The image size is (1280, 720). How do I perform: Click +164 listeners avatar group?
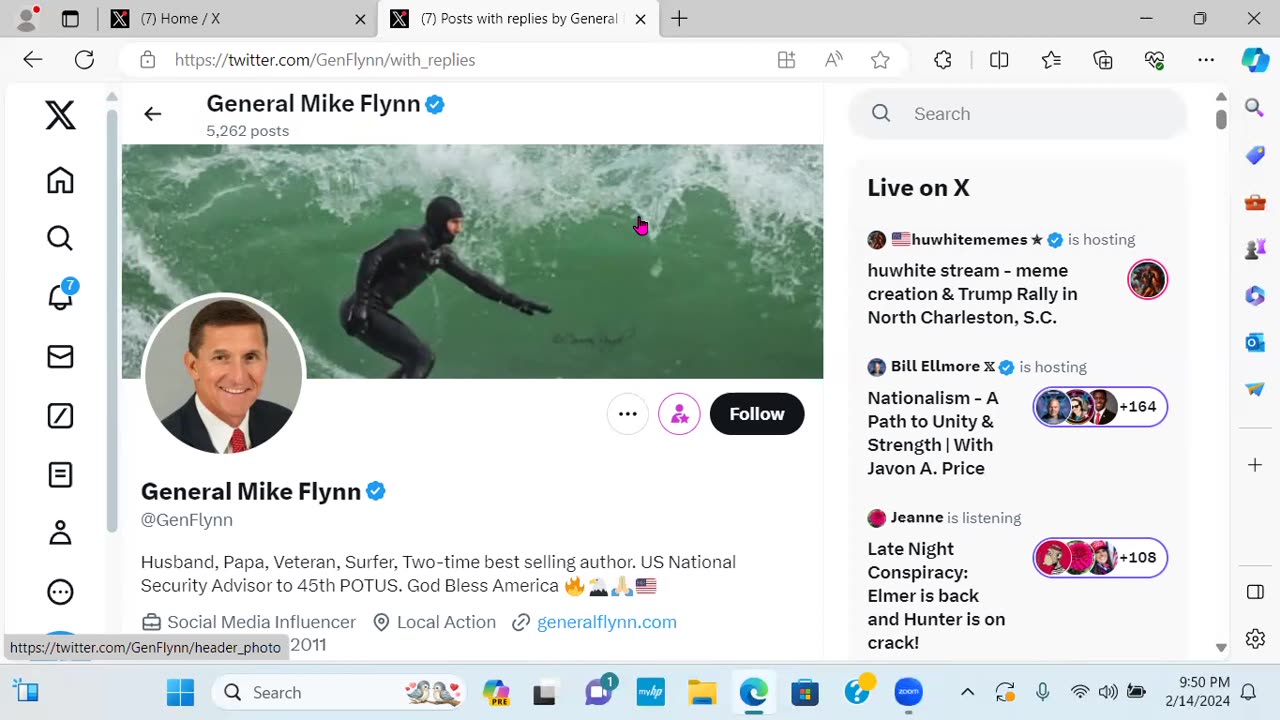pos(1099,407)
